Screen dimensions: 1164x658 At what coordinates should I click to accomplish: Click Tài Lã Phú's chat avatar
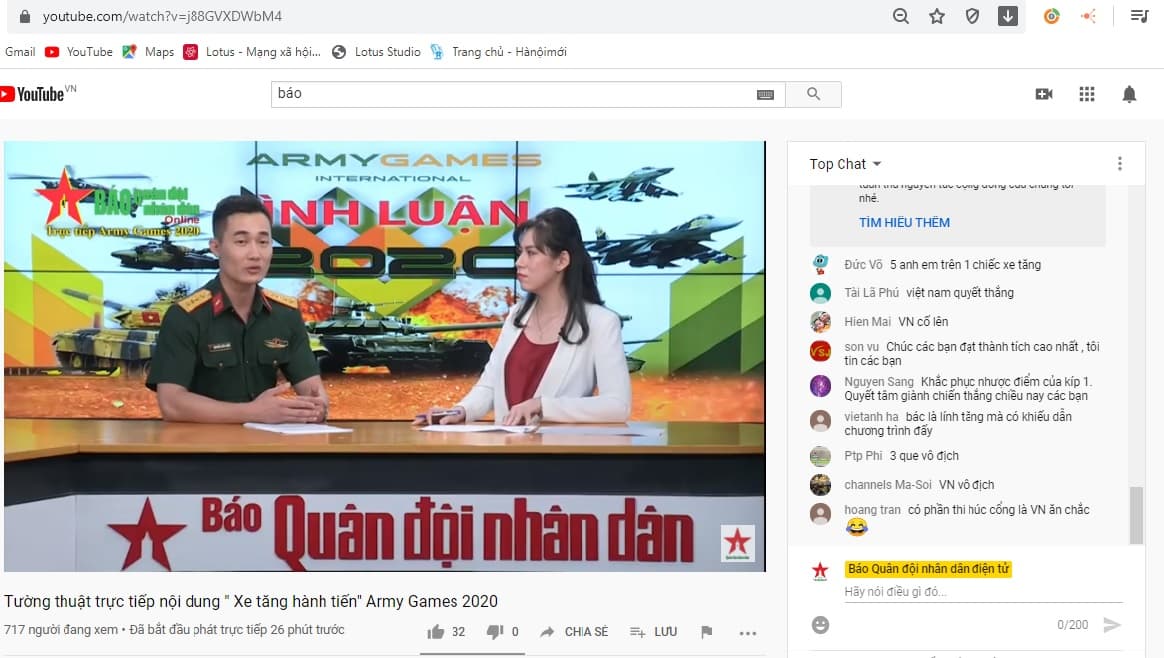pyautogui.click(x=820, y=293)
